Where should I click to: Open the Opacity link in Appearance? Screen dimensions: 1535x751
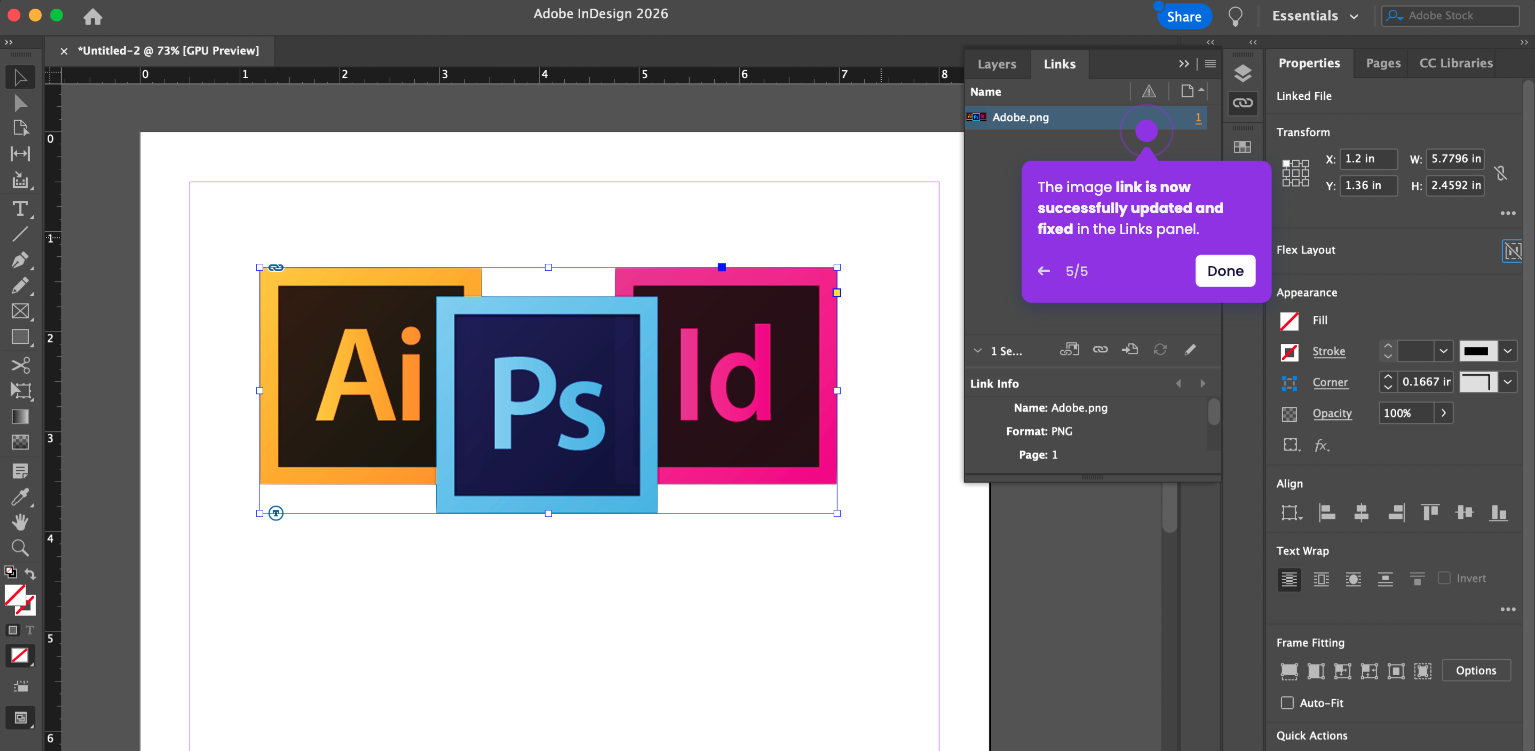tap(1333, 414)
